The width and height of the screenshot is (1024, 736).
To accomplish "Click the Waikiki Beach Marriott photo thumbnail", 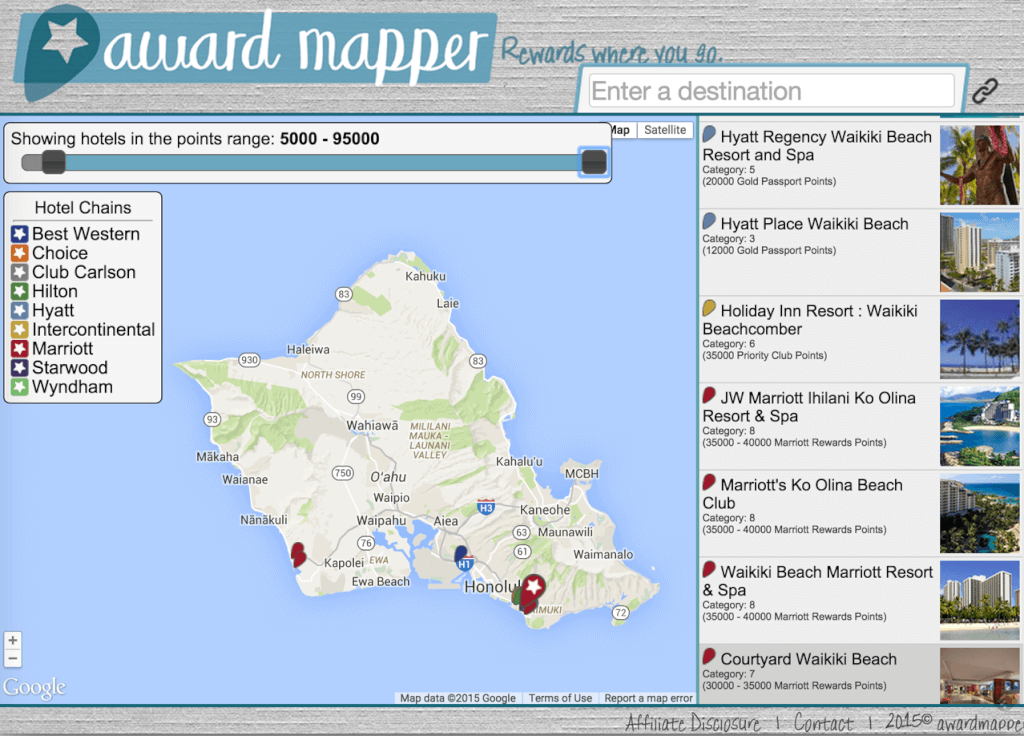I will coord(979,600).
